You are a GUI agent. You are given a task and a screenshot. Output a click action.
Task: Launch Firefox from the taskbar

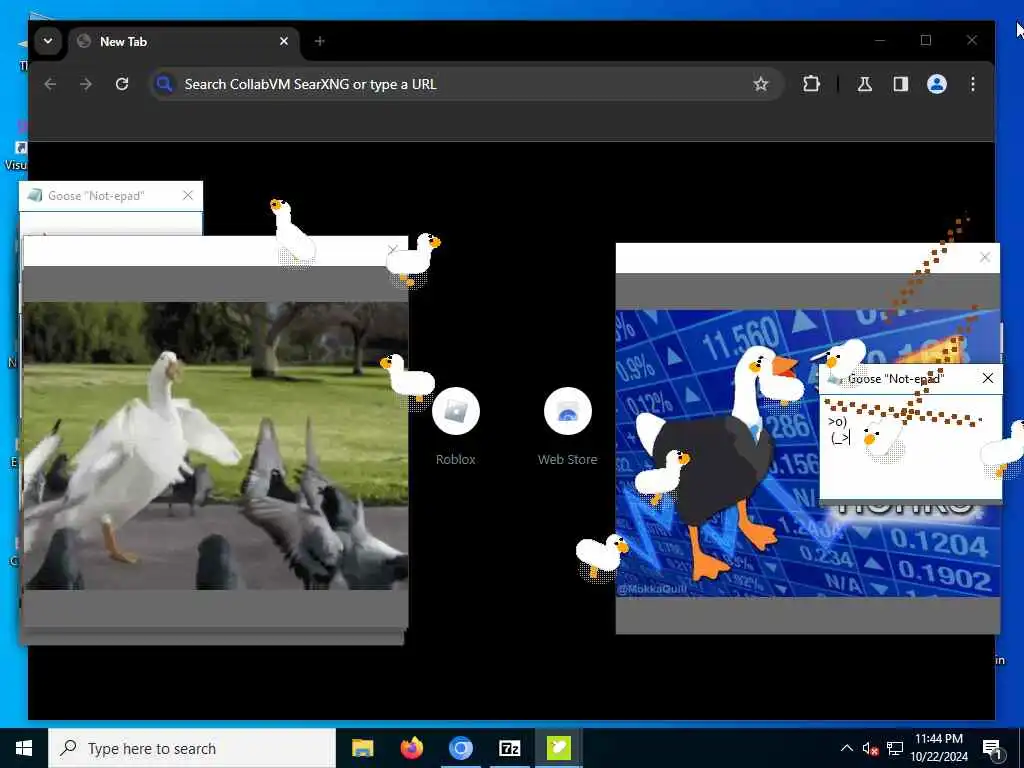(411, 748)
